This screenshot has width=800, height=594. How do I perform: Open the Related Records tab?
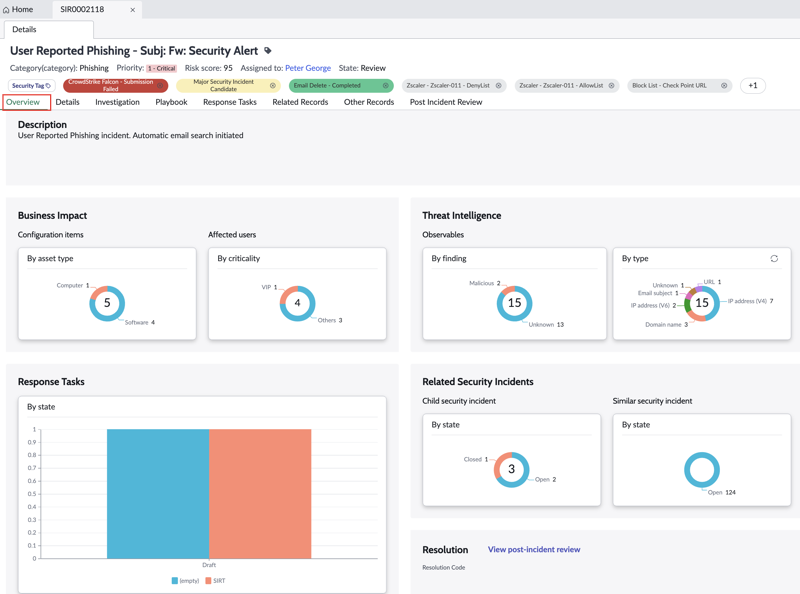[300, 102]
